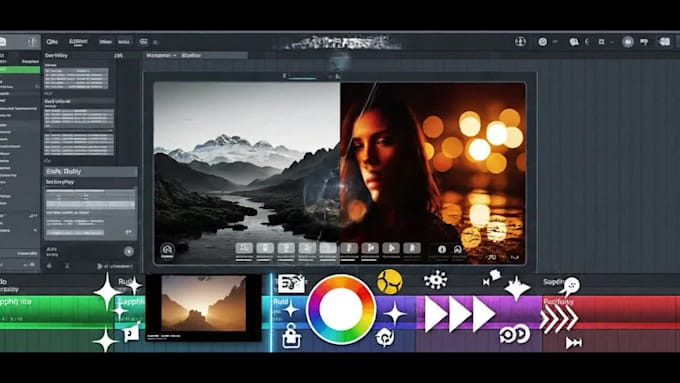The height and width of the screenshot is (383, 680).
Task: Click the yellow ball icon above timeline
Action: coord(389,282)
